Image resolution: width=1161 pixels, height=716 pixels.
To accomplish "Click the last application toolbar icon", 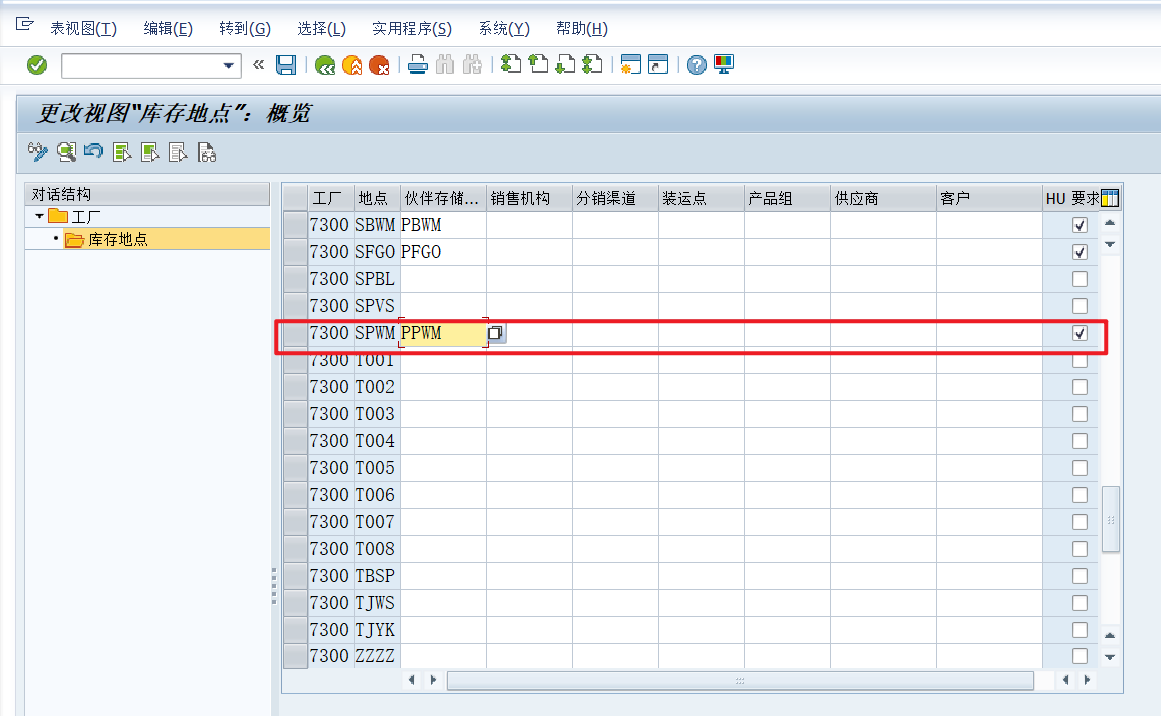I will [x=207, y=152].
